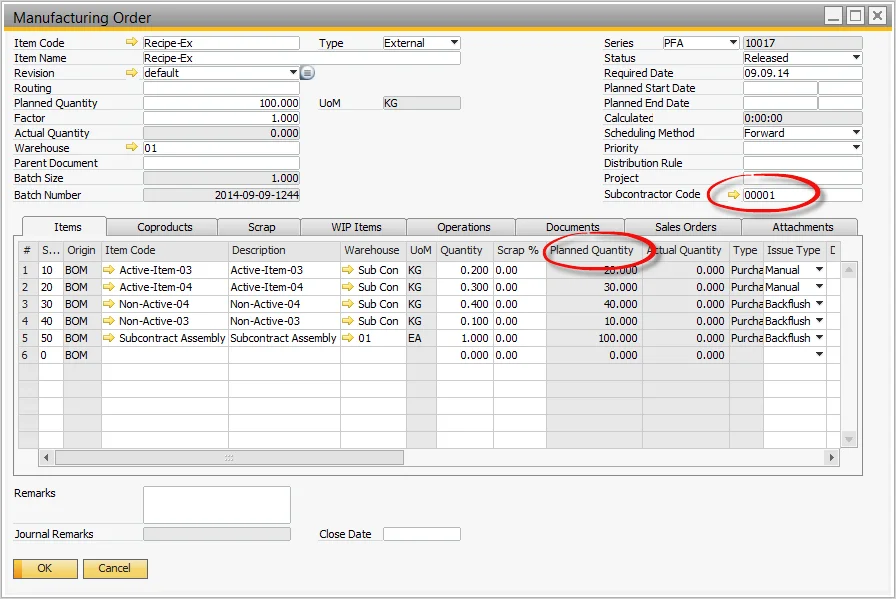The height and width of the screenshot is (599, 896).
Task: Click the table horizontal scrollbar thumb
Action: (229, 457)
